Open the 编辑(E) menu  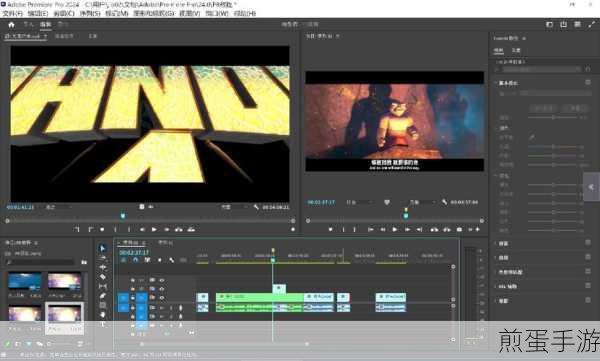tap(38, 13)
